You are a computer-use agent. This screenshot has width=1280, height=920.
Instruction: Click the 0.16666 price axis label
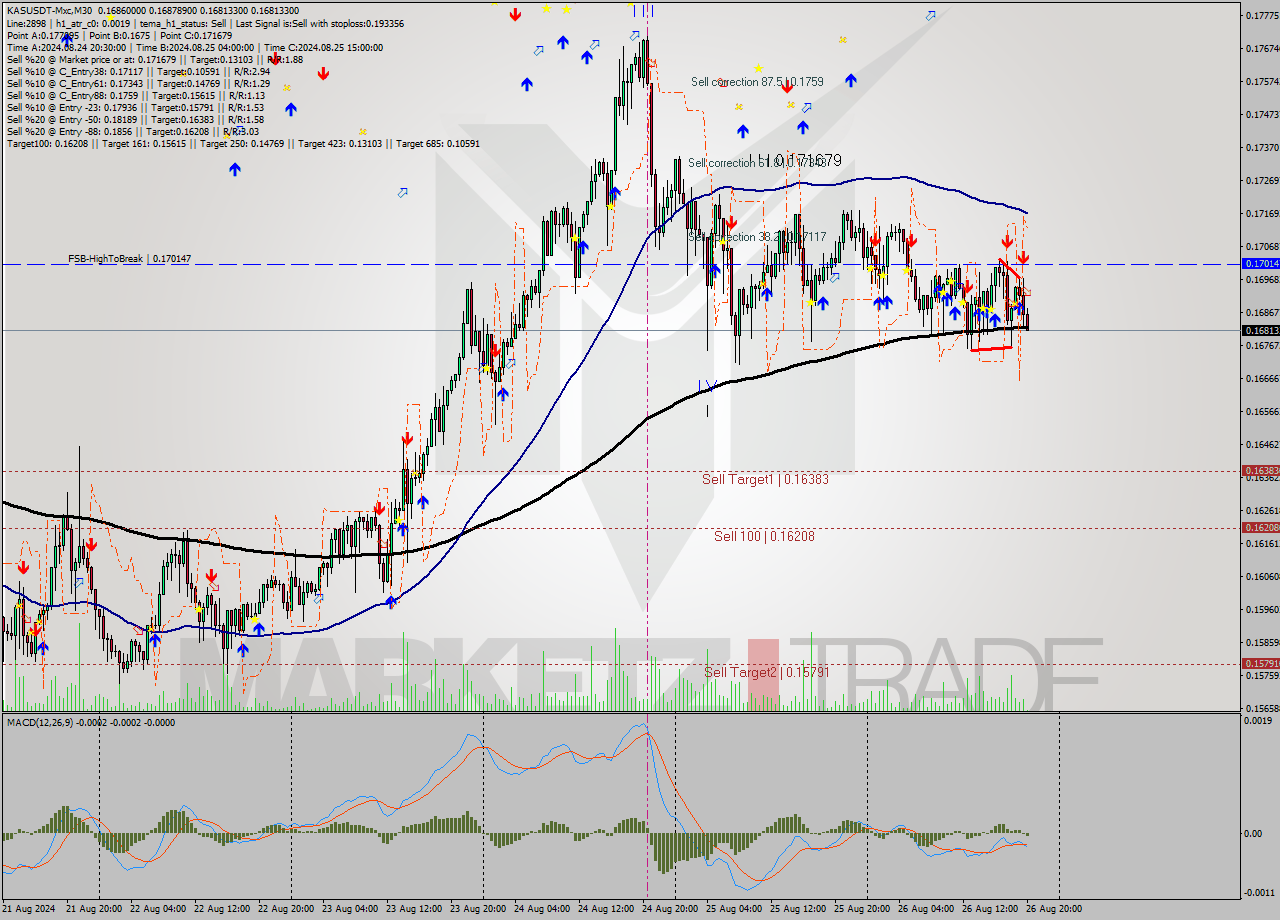(1262, 378)
